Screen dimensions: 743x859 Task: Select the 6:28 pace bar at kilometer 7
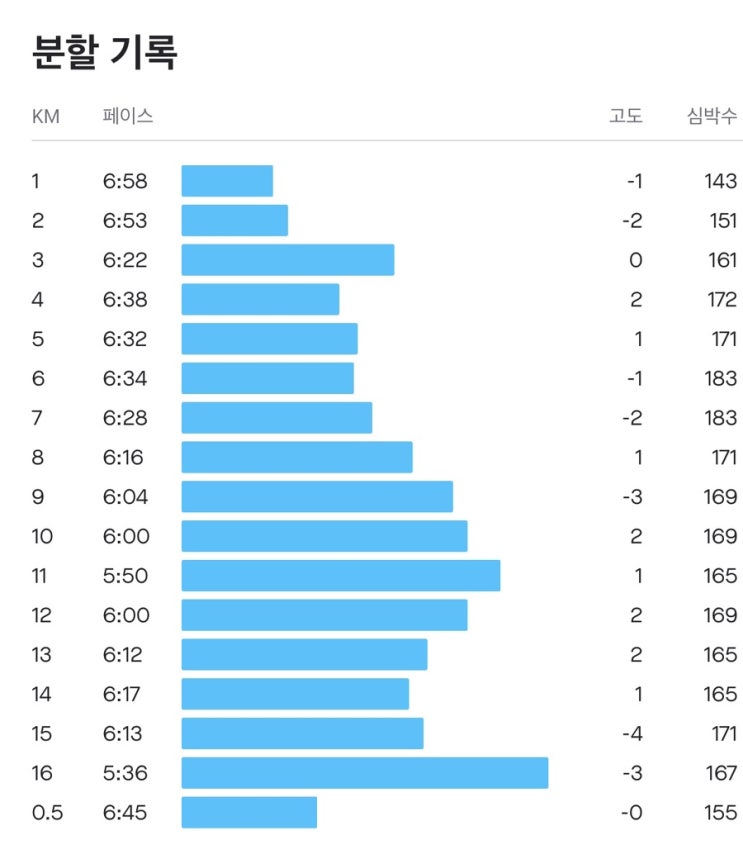pyautogui.click(x=277, y=417)
